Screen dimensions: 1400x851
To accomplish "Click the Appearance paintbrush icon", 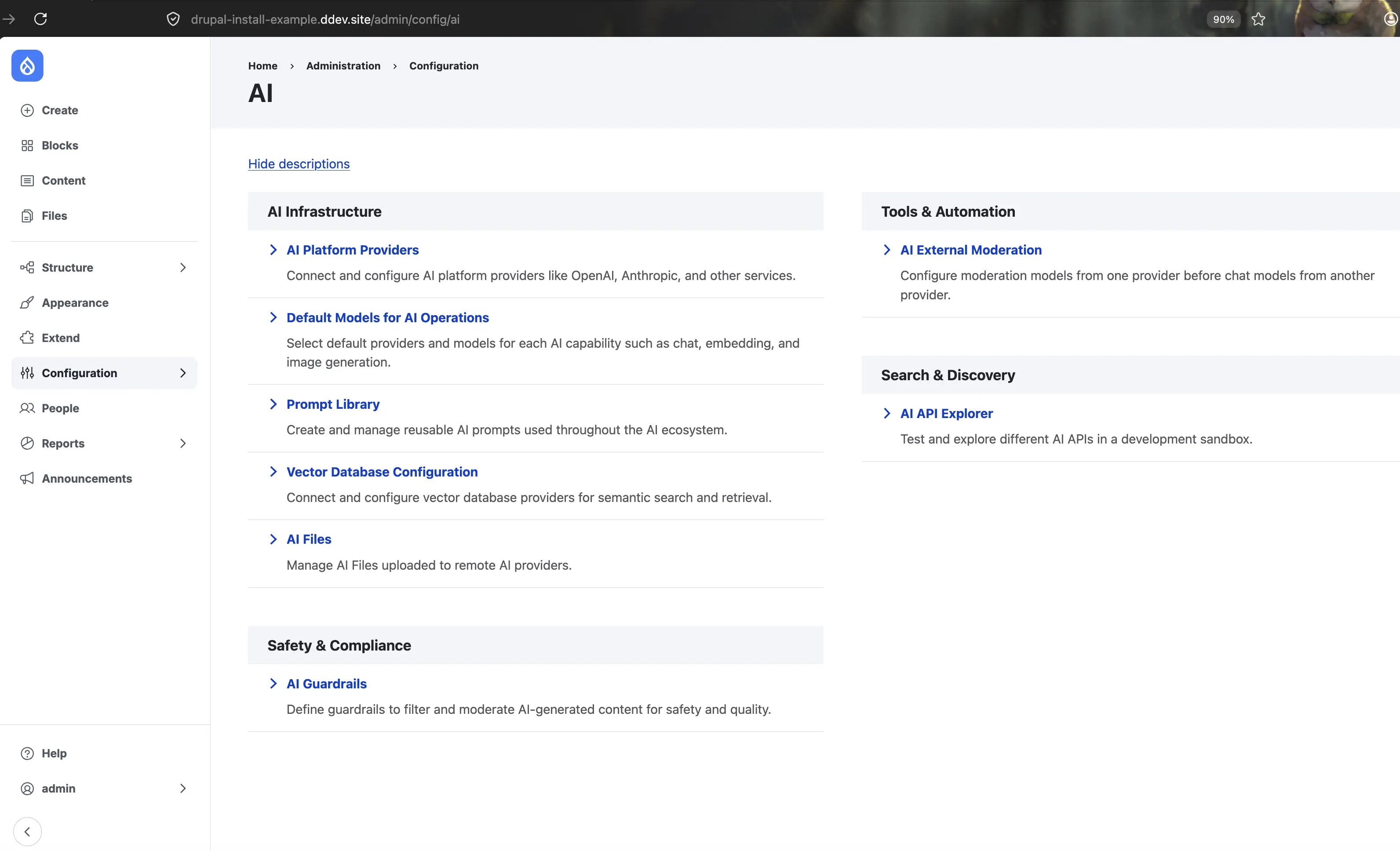I will coord(27,303).
